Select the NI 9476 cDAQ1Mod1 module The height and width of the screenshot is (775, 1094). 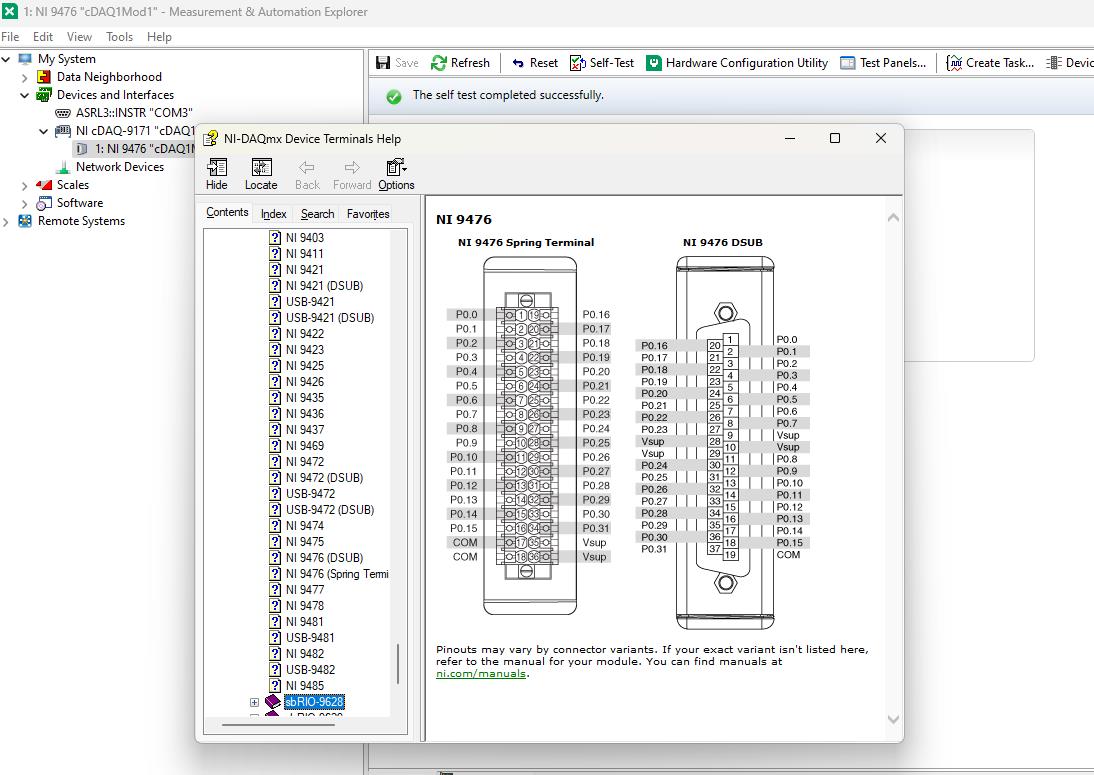[x=144, y=149]
